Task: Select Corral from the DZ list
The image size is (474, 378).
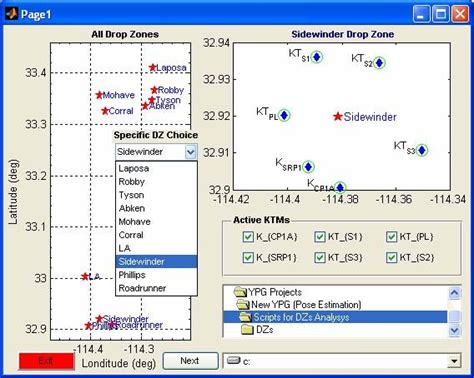Action: click(156, 235)
